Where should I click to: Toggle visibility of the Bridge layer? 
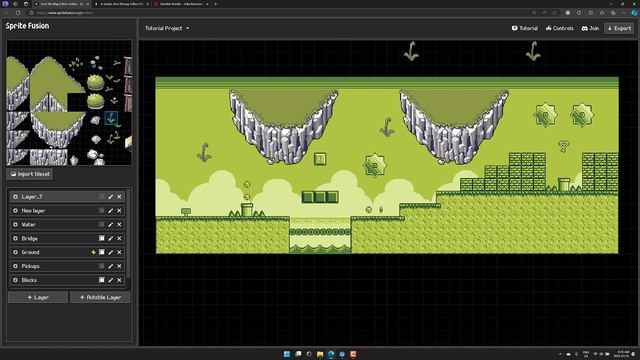coord(16,238)
